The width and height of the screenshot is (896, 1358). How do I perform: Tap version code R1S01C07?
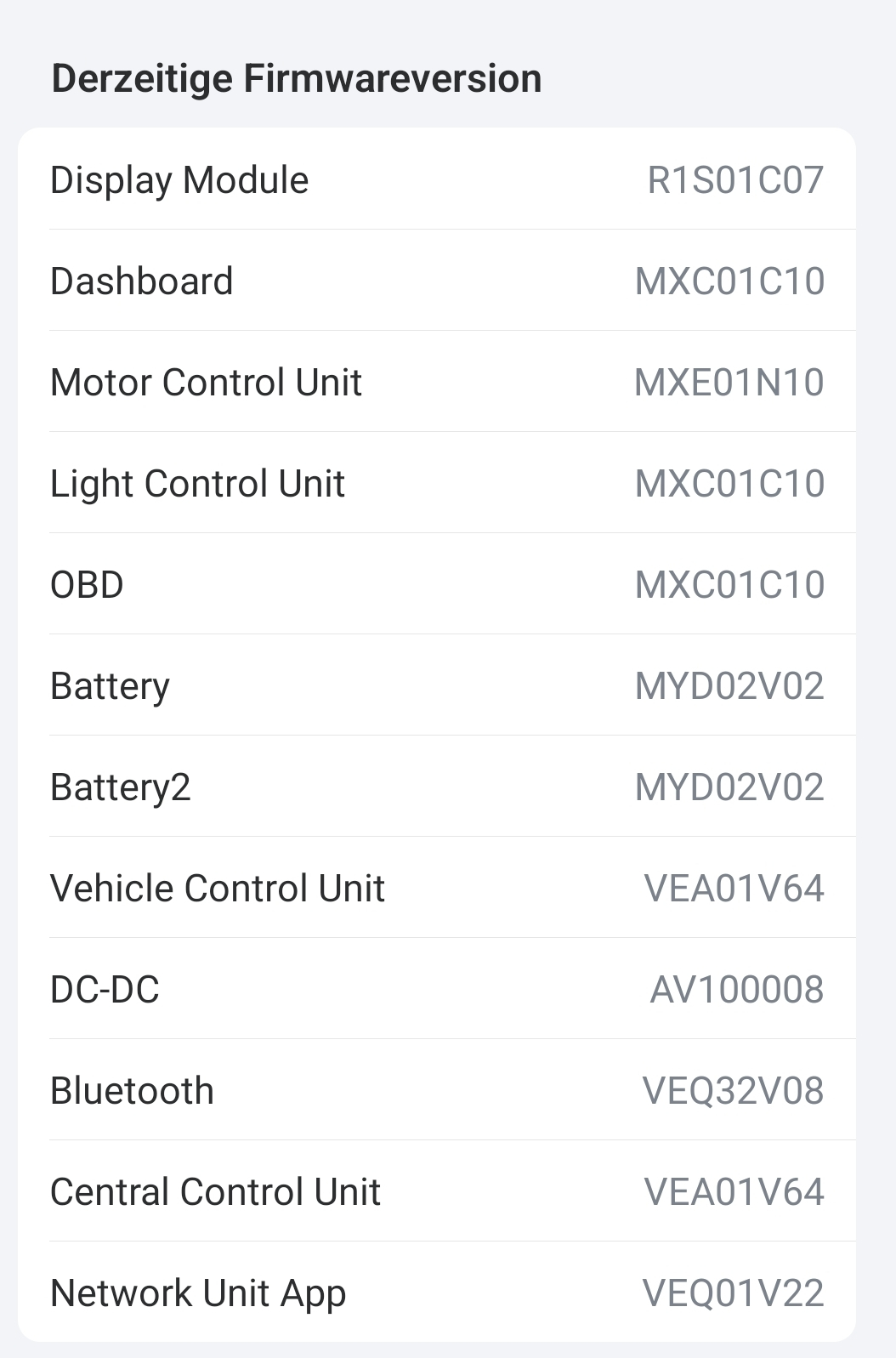tap(735, 180)
